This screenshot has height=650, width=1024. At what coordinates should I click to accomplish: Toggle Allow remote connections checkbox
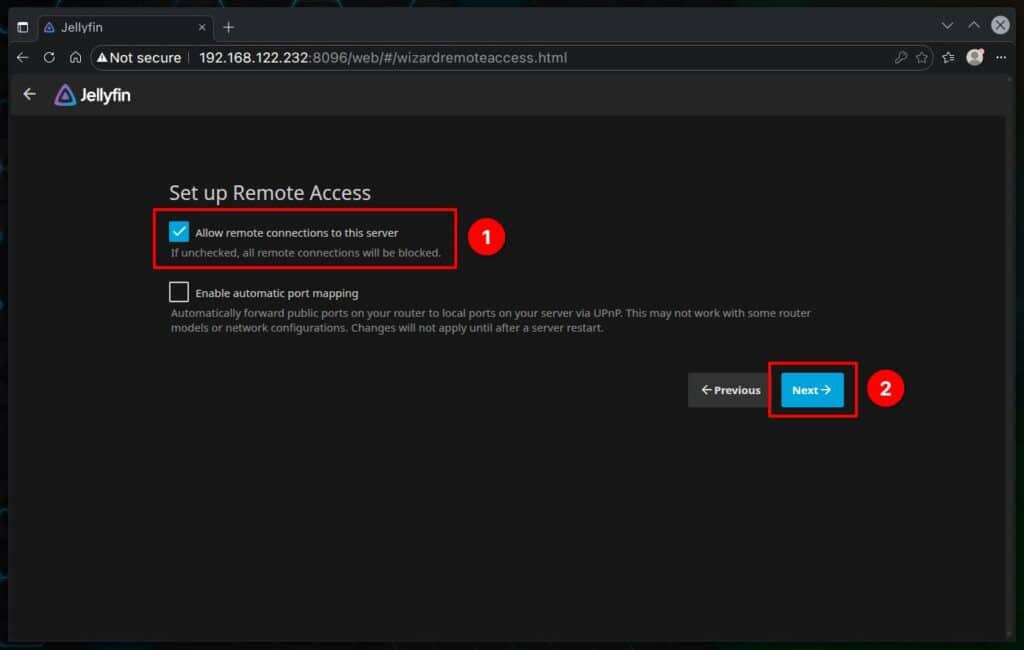click(x=179, y=232)
